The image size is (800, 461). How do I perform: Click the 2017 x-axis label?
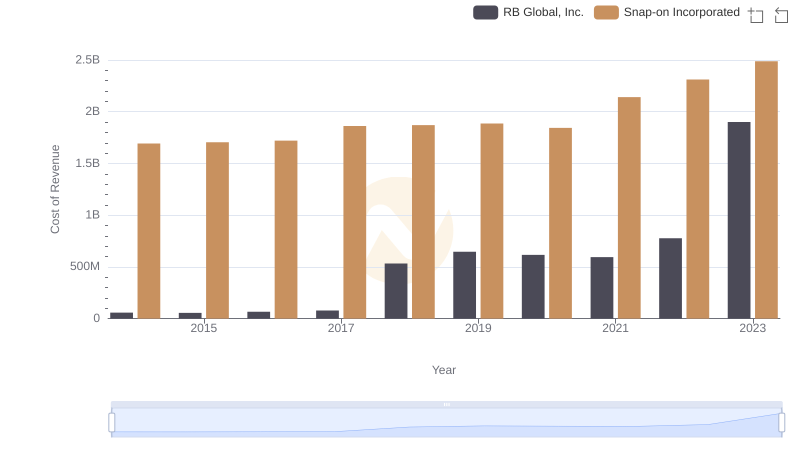(341, 328)
